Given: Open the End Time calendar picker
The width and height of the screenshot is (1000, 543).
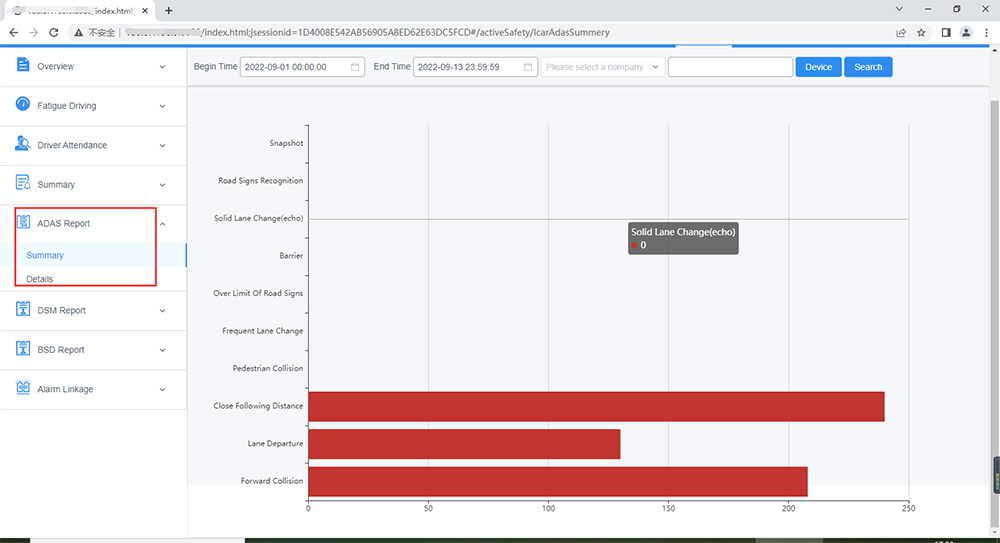Looking at the screenshot, I should coord(528,67).
